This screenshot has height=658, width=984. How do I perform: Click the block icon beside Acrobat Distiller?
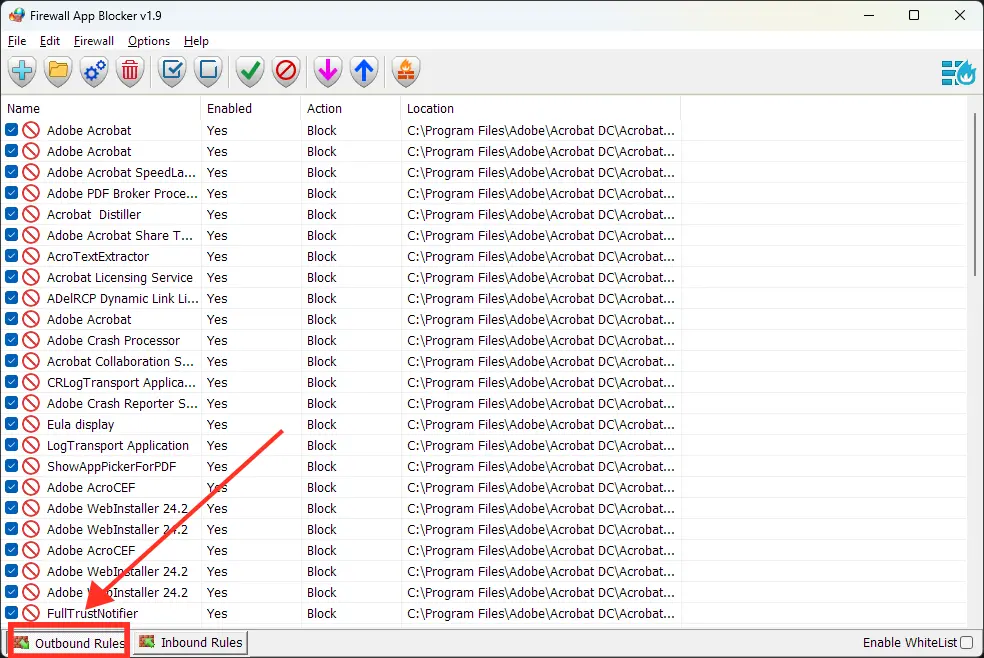point(31,215)
